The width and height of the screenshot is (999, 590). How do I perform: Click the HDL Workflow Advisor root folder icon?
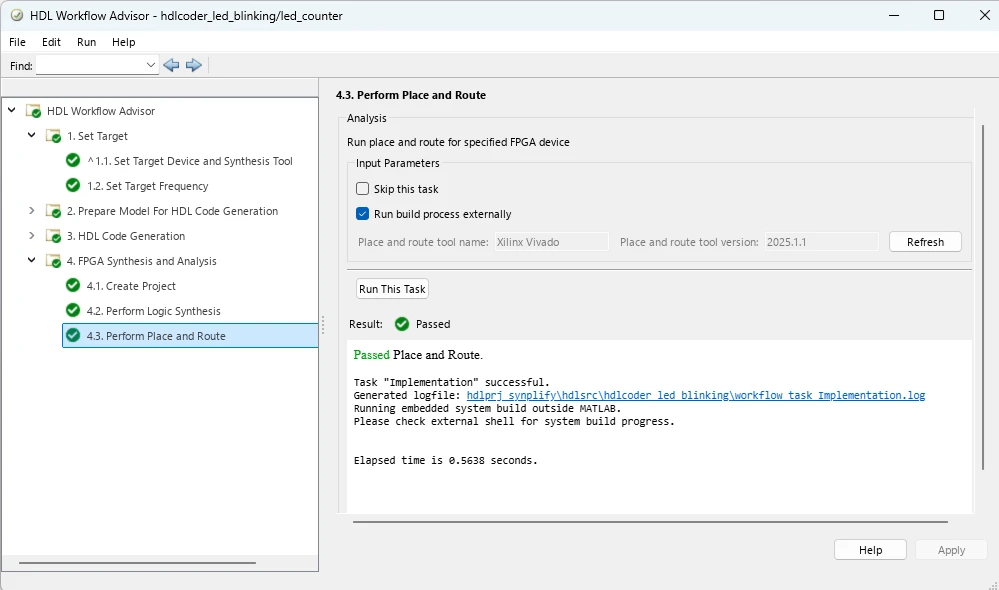pyautogui.click(x=33, y=111)
